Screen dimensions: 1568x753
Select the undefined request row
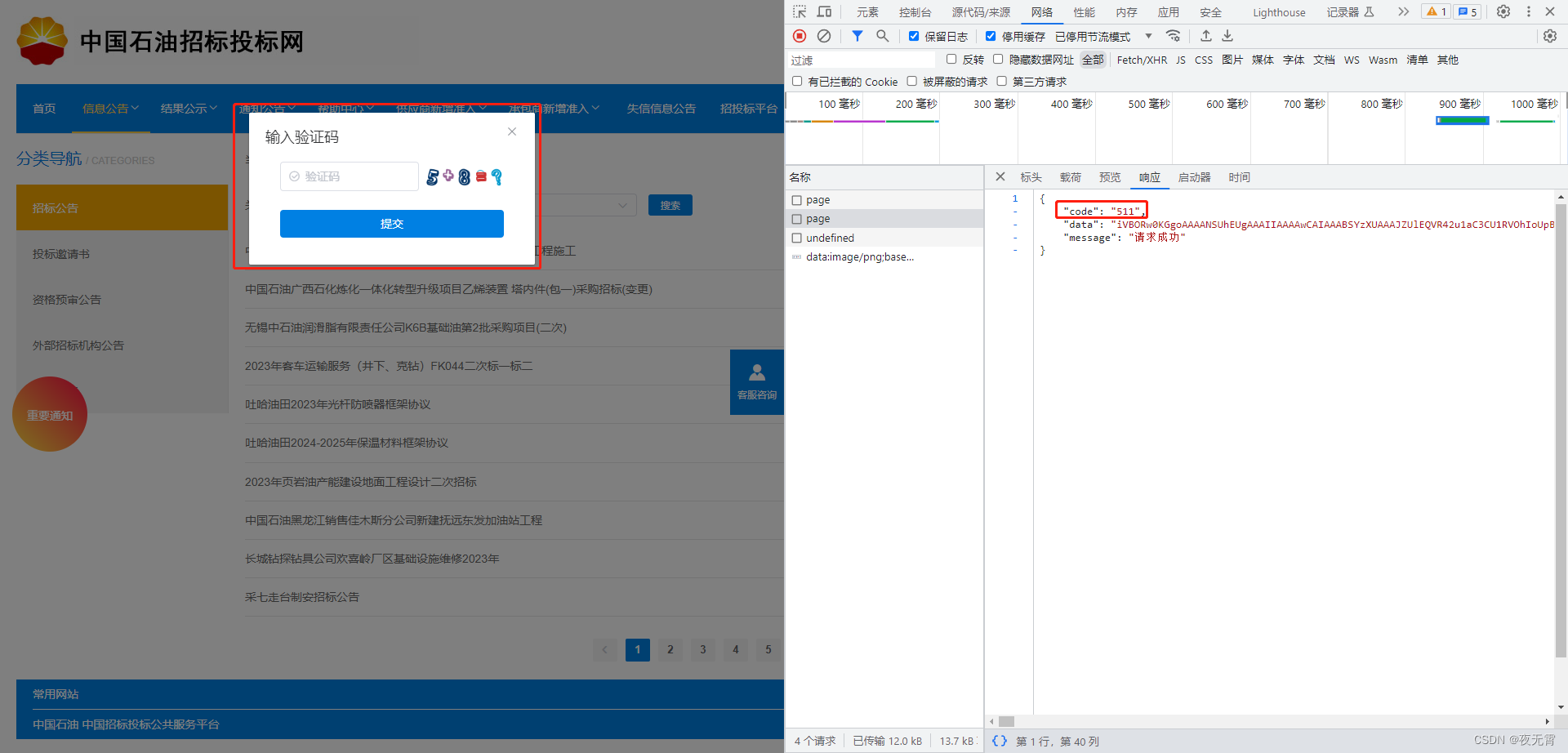pos(884,238)
